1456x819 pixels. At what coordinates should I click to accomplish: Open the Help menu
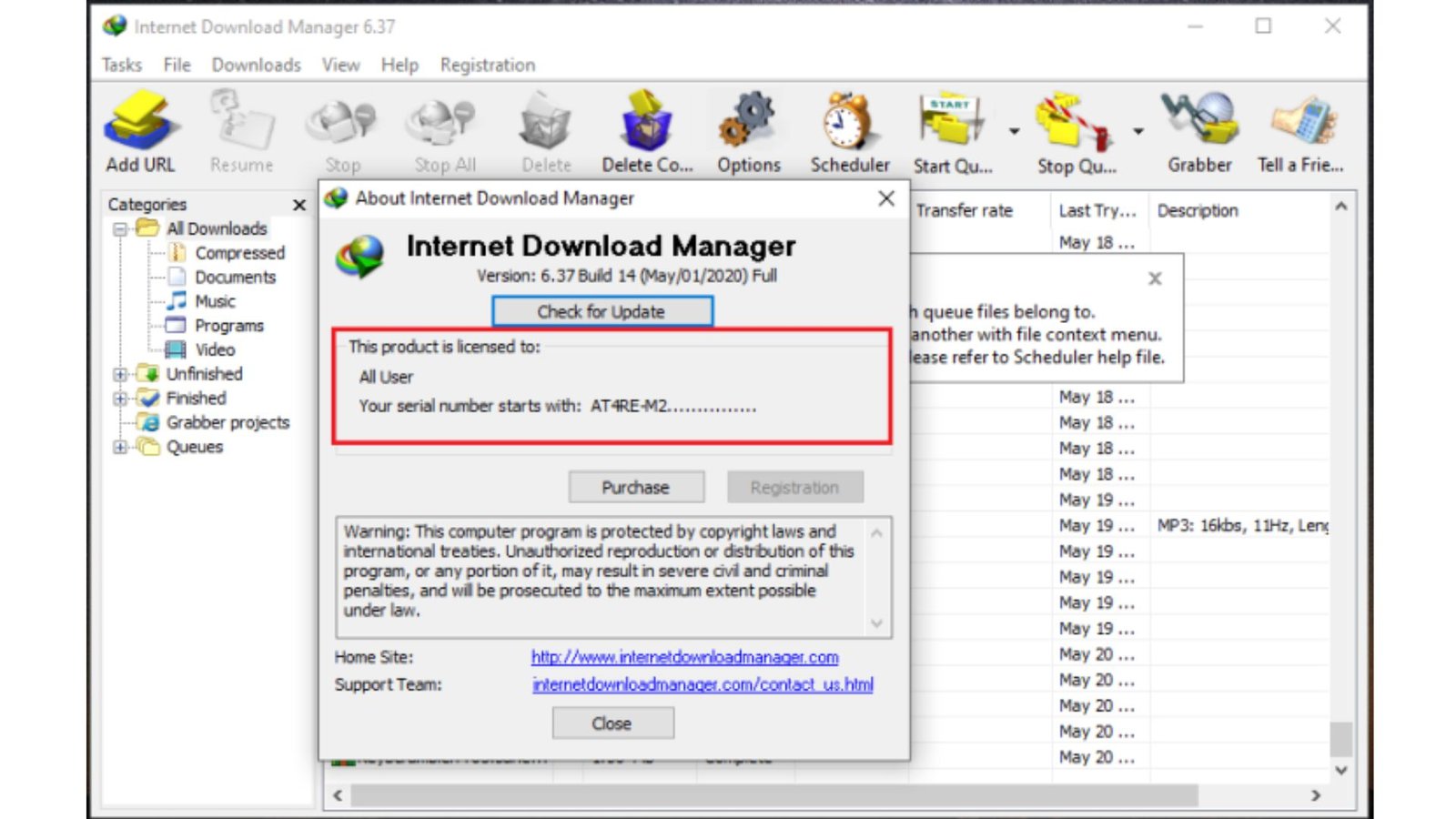[x=399, y=65]
